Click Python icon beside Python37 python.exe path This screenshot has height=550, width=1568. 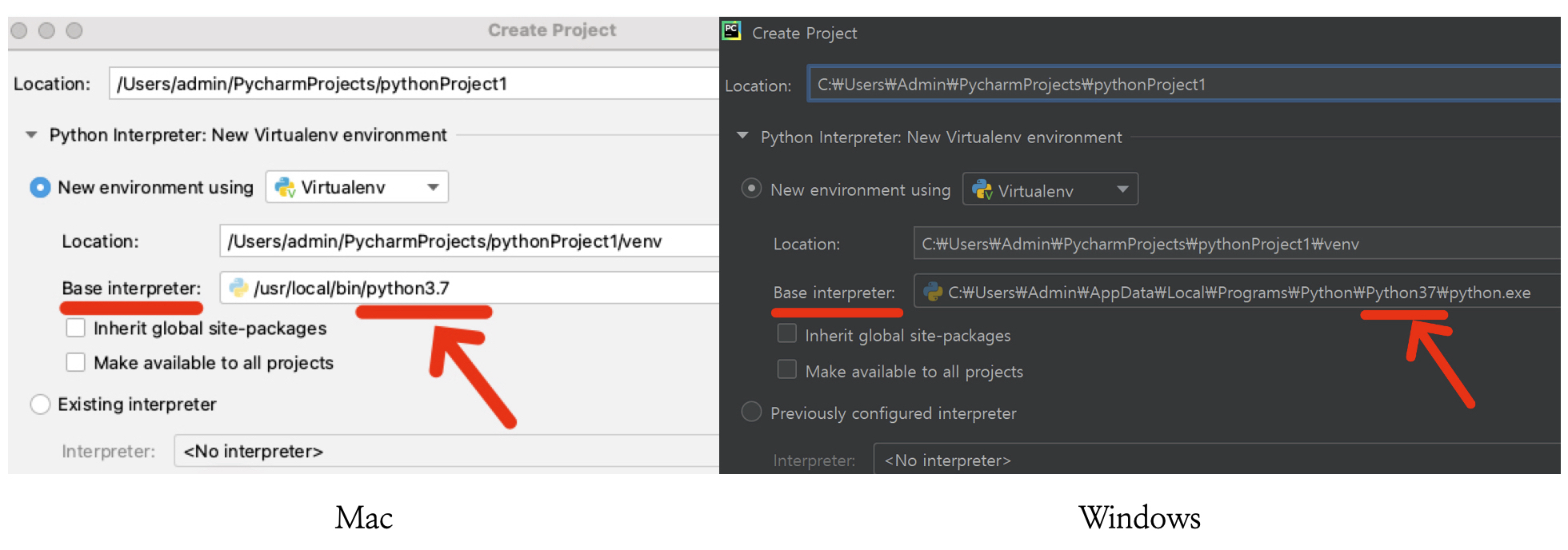coord(933,292)
